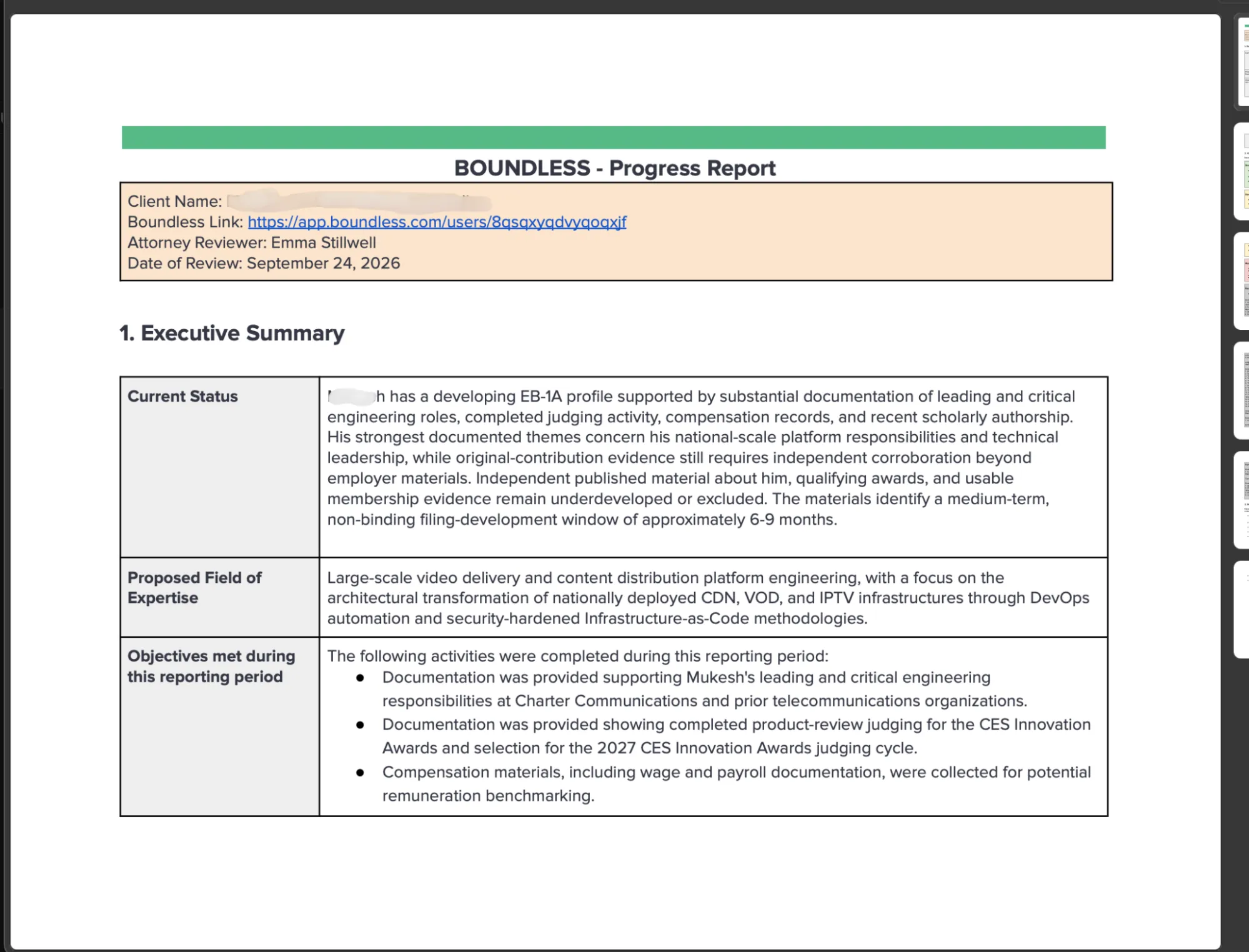Screen dimensions: 1249x952
Task: Click the '1. Executive Summary' heading
Action: coord(232,333)
